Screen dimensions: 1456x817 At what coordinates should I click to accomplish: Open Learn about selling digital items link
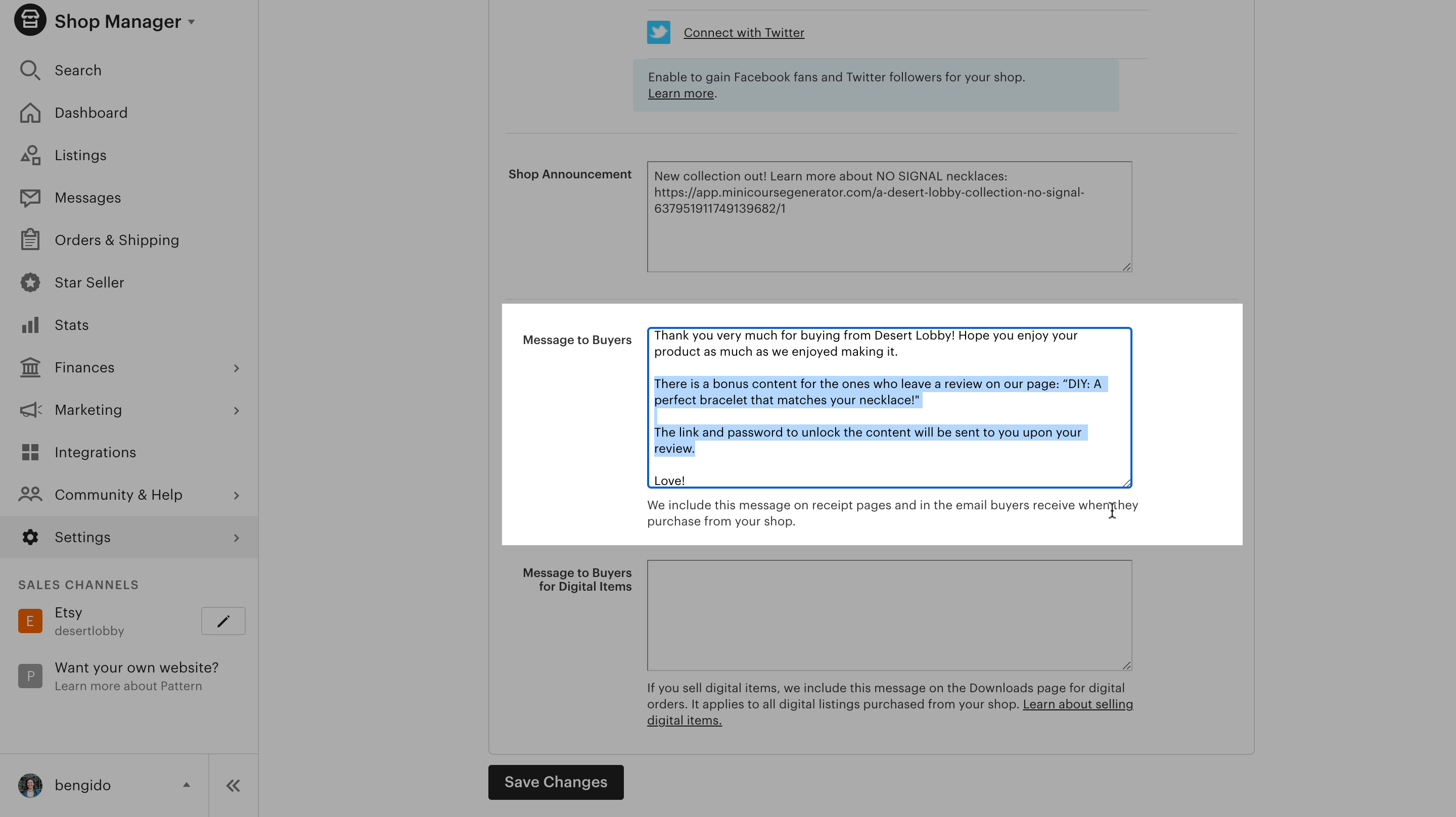pos(1077,704)
